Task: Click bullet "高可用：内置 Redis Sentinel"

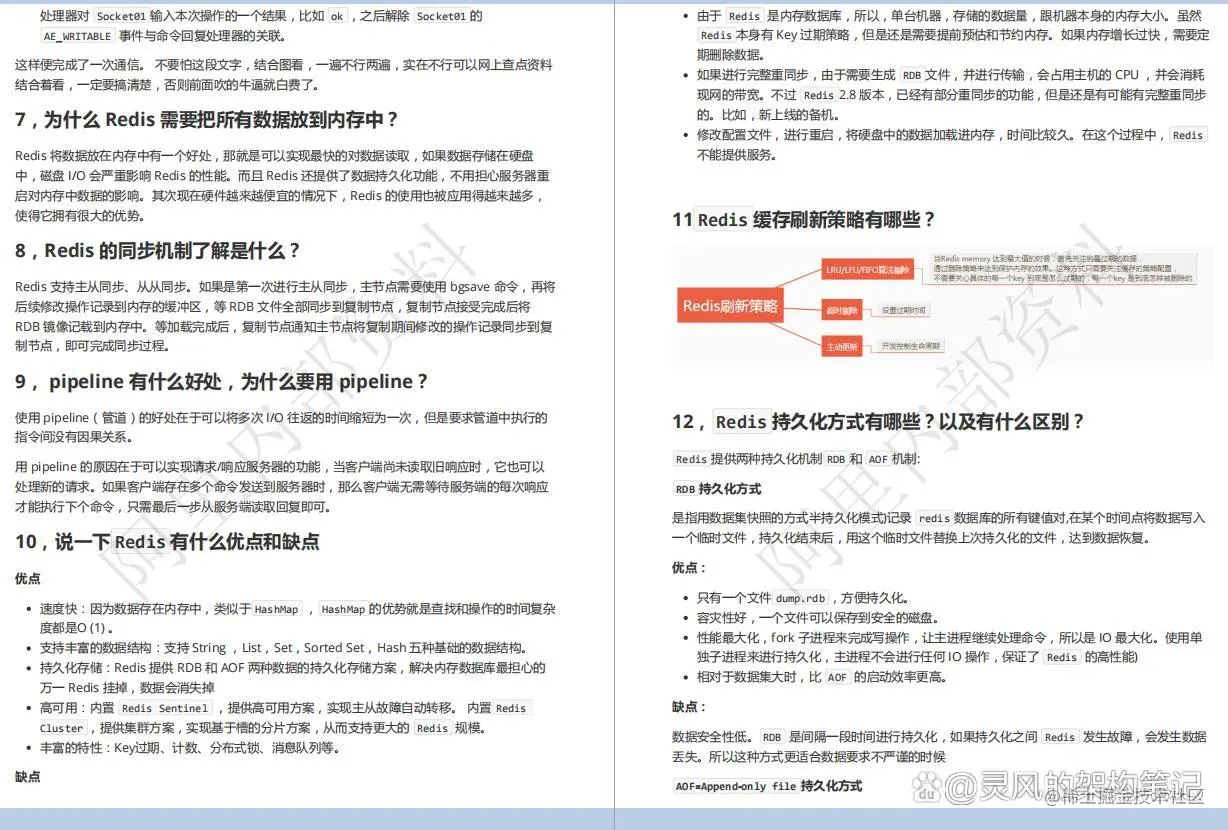Action: click(x=285, y=717)
